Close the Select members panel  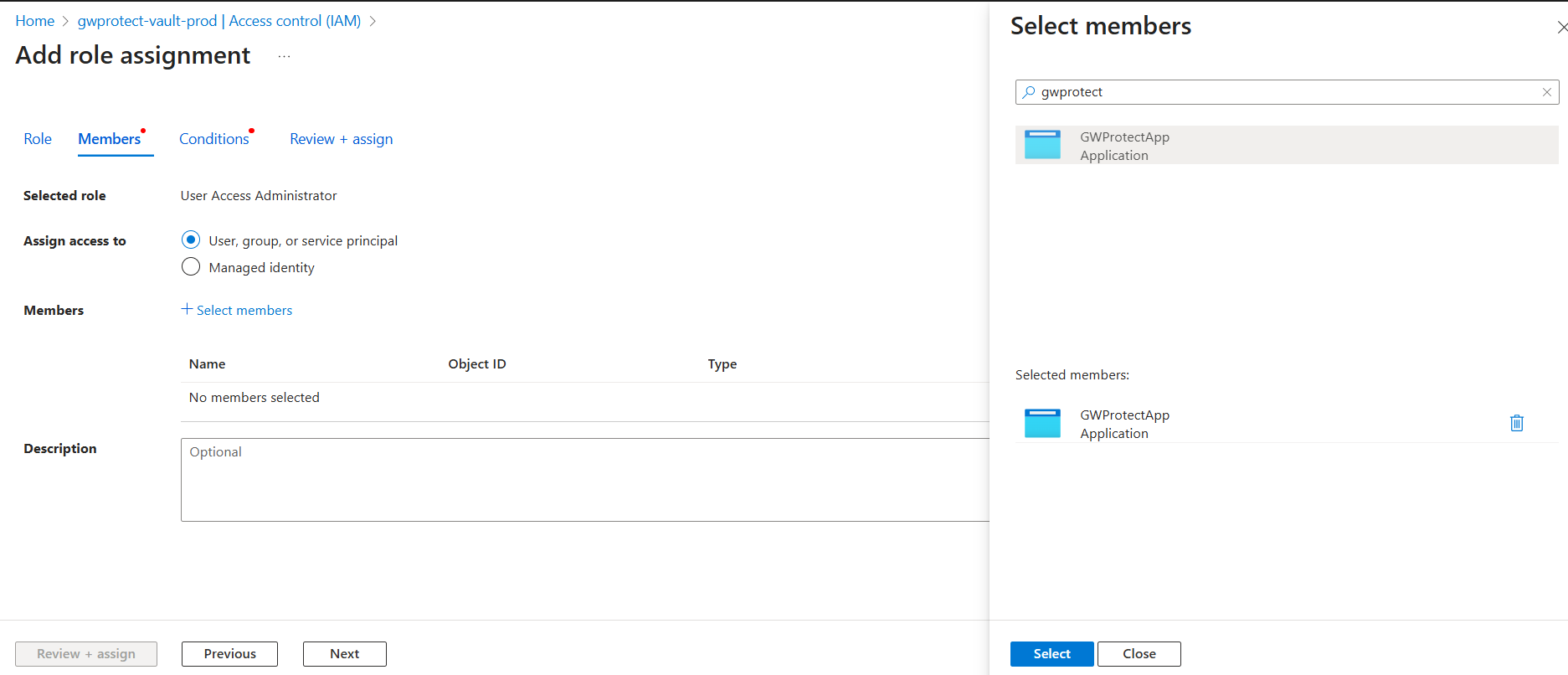1561,27
